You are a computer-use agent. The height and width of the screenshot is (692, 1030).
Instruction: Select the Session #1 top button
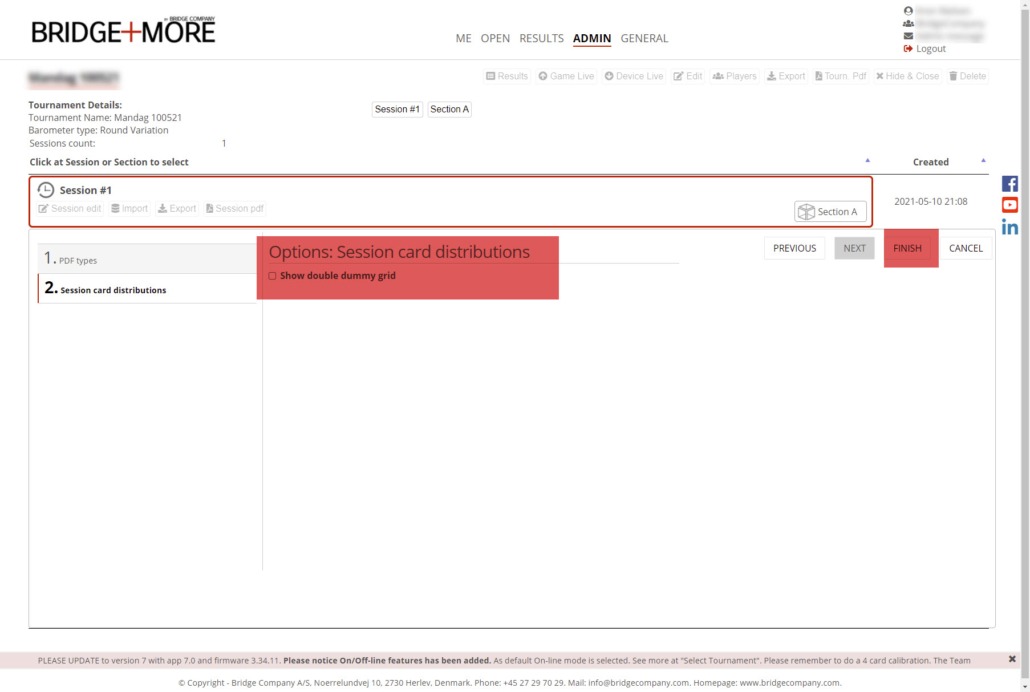397,109
